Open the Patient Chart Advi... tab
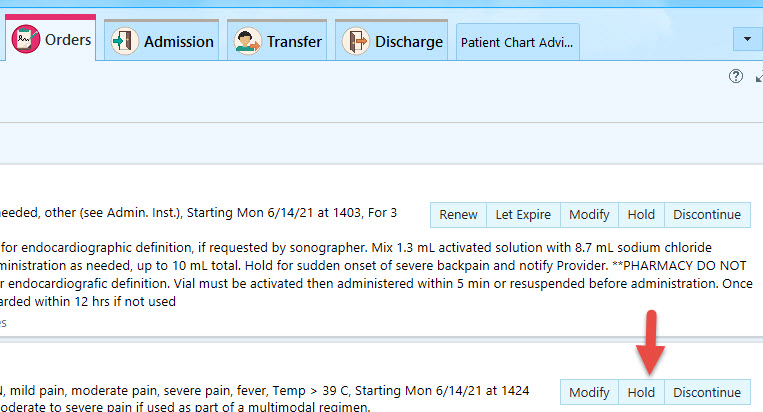The width and height of the screenshot is (763, 412). [517, 42]
